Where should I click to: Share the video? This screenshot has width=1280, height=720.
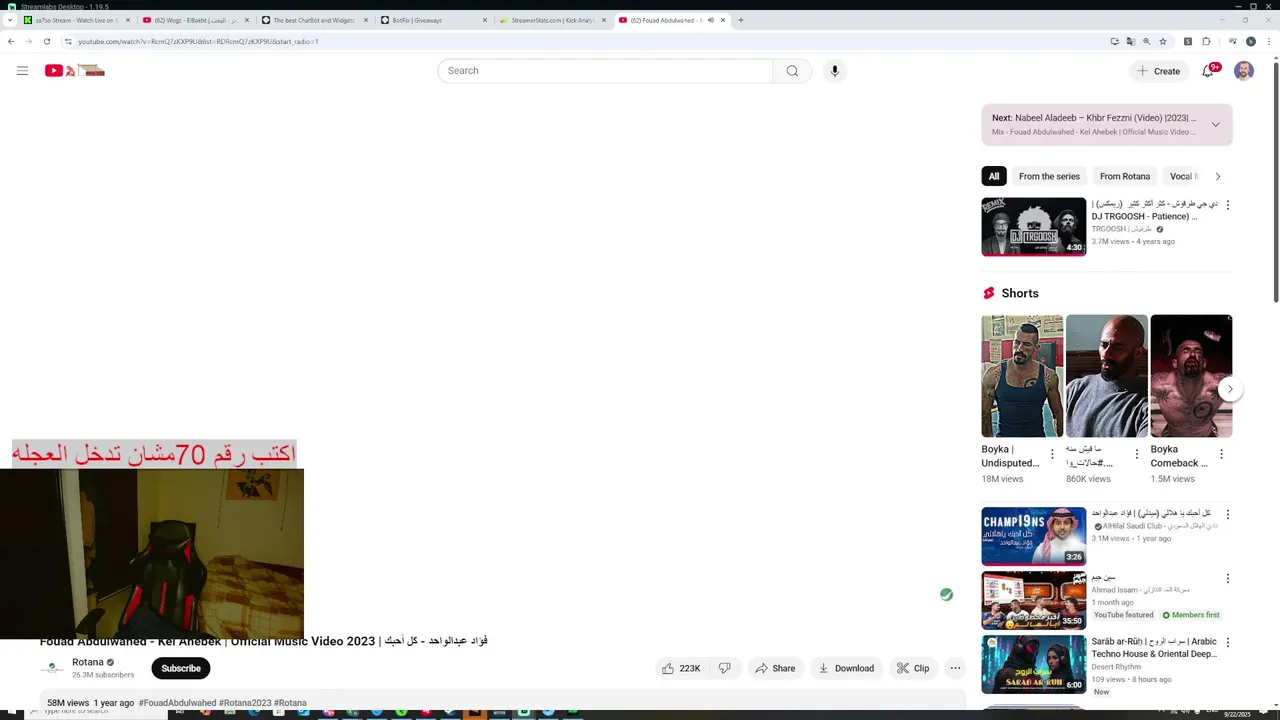pos(775,668)
